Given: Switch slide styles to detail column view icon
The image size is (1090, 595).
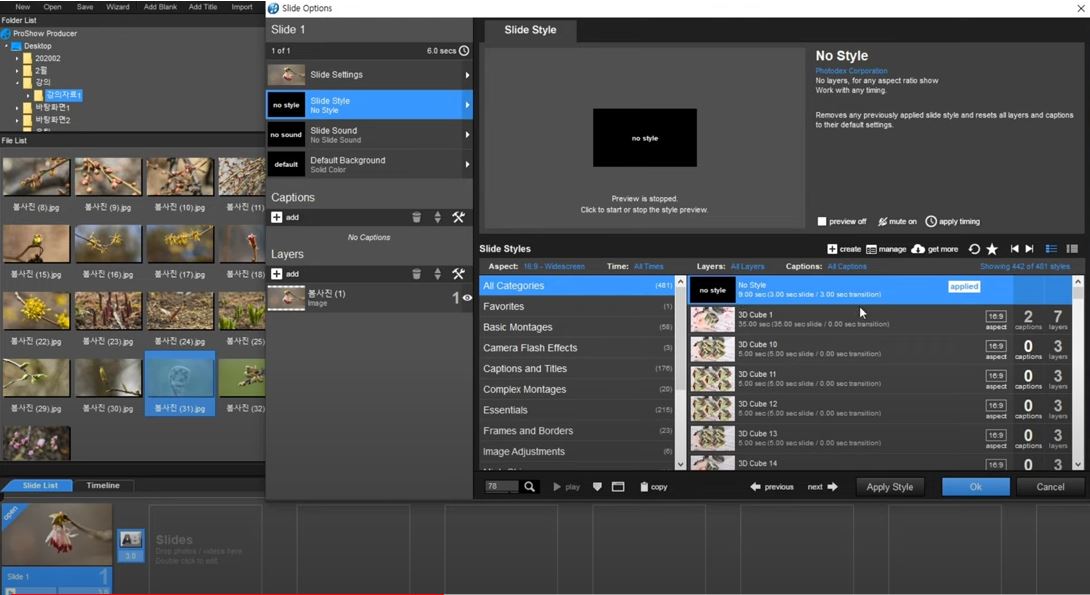Looking at the screenshot, I should pos(1072,249).
